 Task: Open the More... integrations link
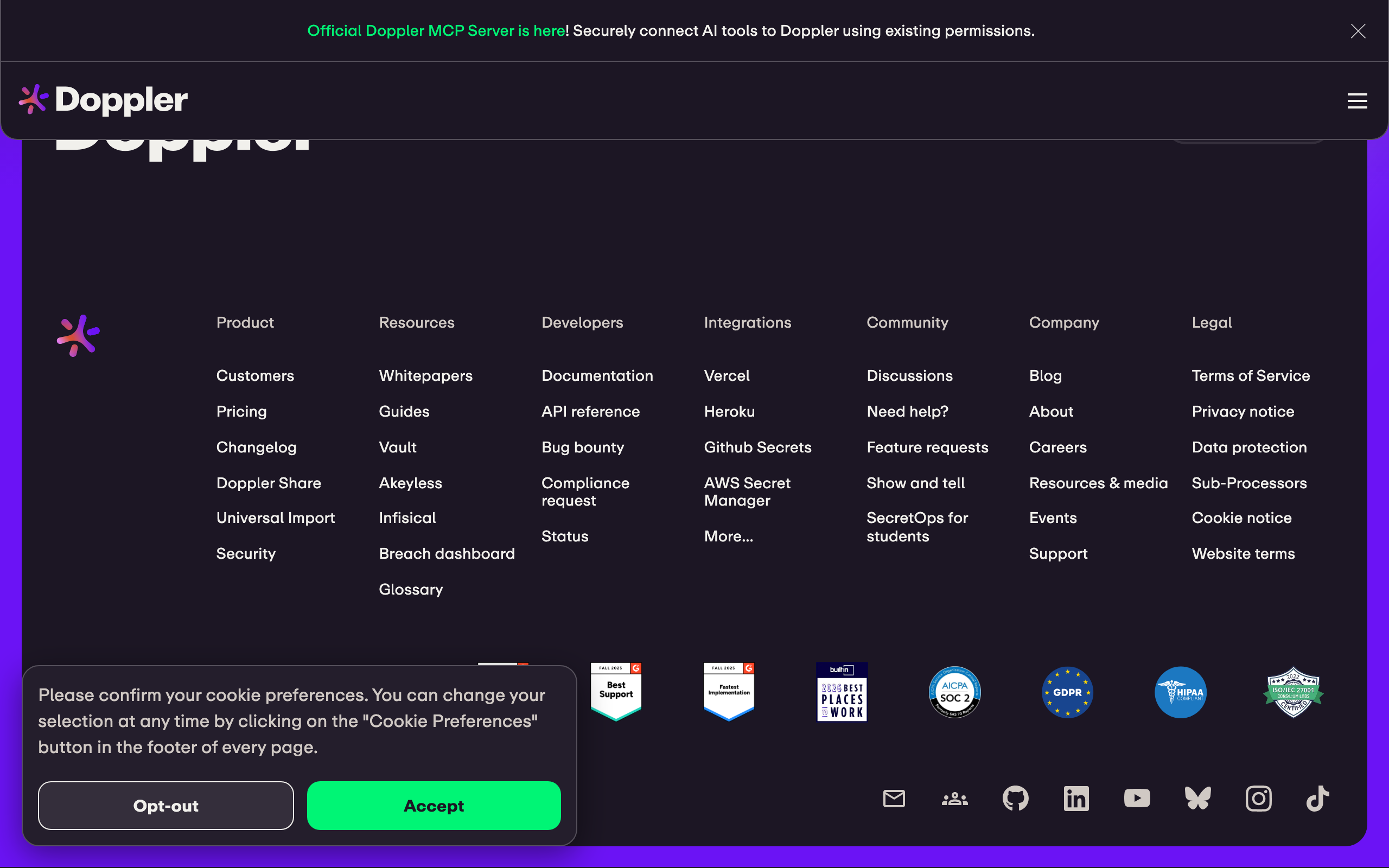coord(728,536)
